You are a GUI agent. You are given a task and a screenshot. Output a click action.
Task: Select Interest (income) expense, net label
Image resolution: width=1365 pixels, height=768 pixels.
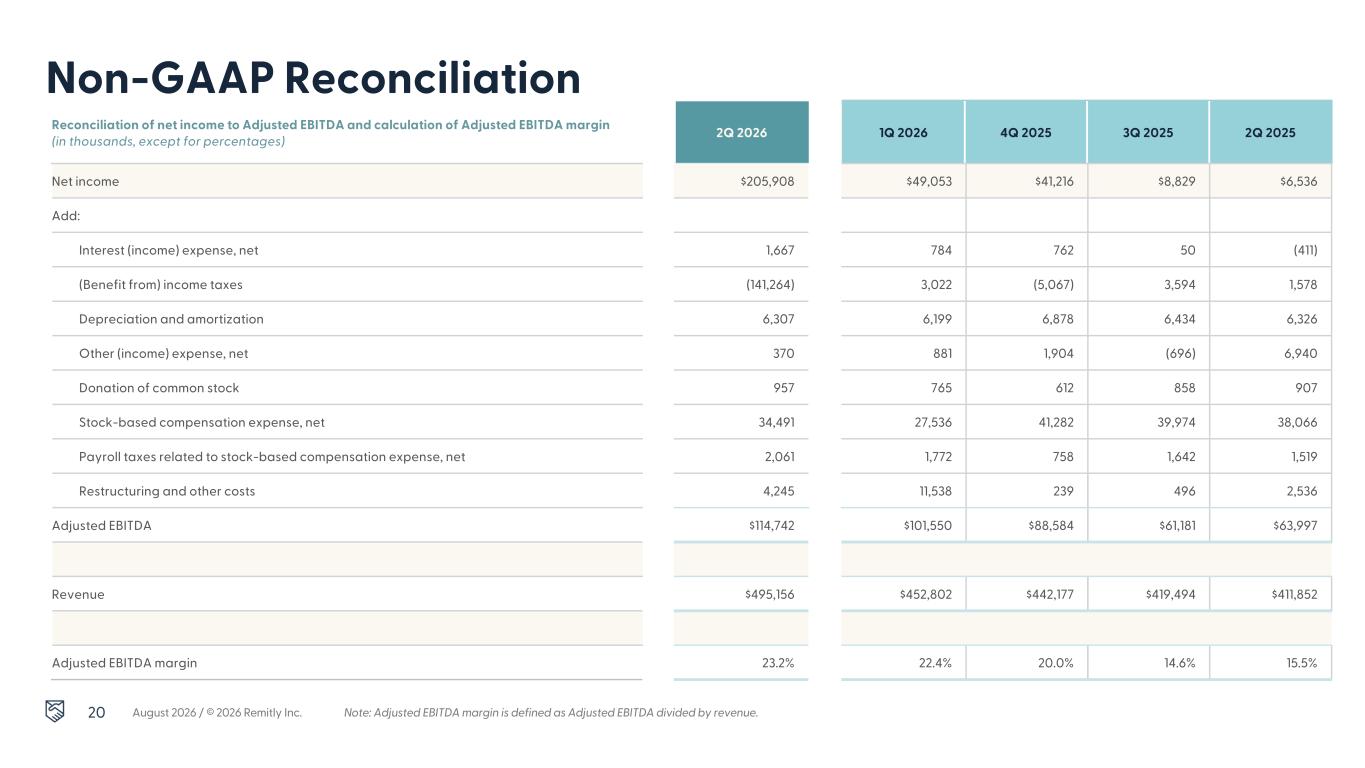(x=168, y=250)
